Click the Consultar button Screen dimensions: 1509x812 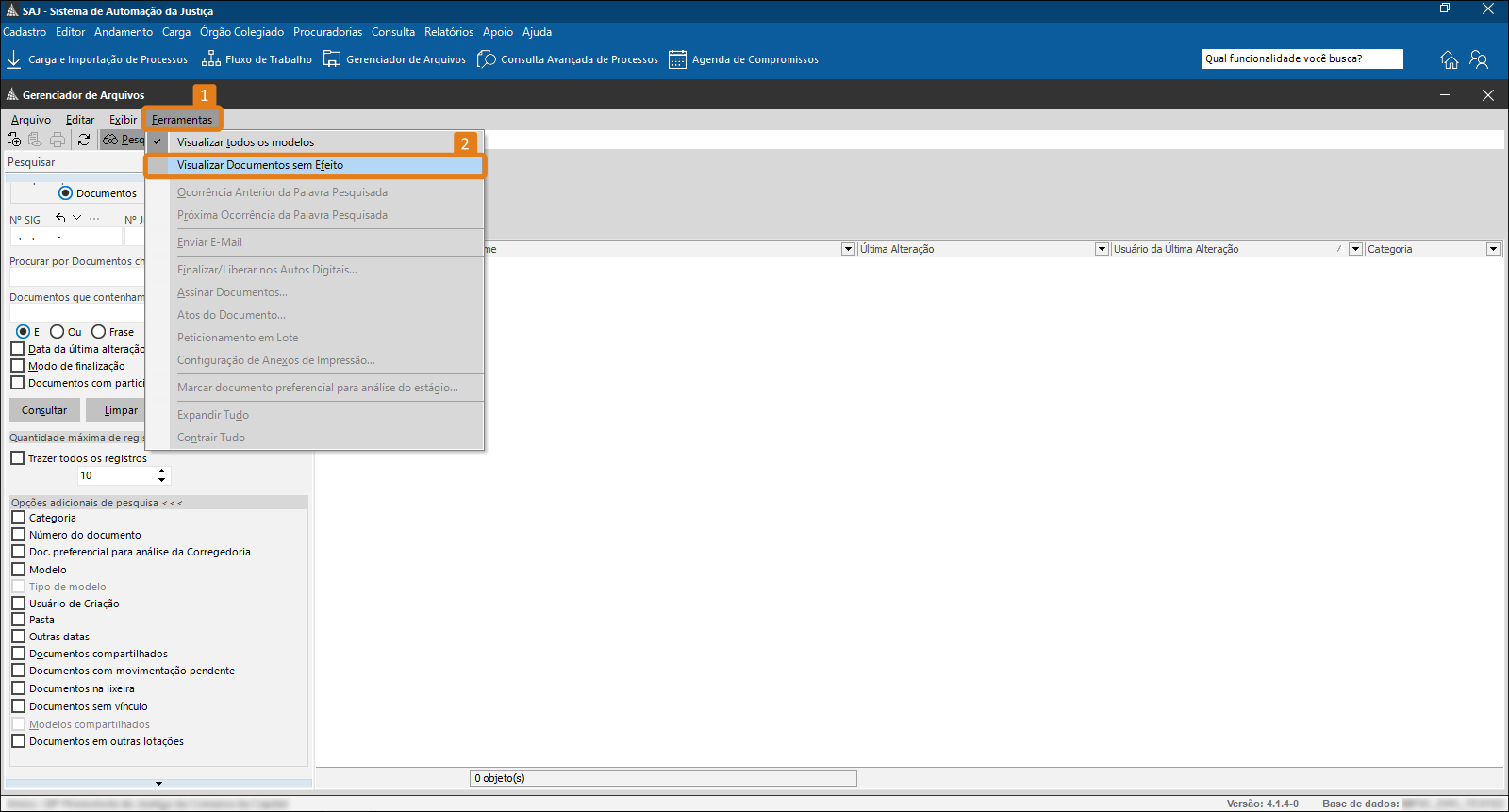44,410
